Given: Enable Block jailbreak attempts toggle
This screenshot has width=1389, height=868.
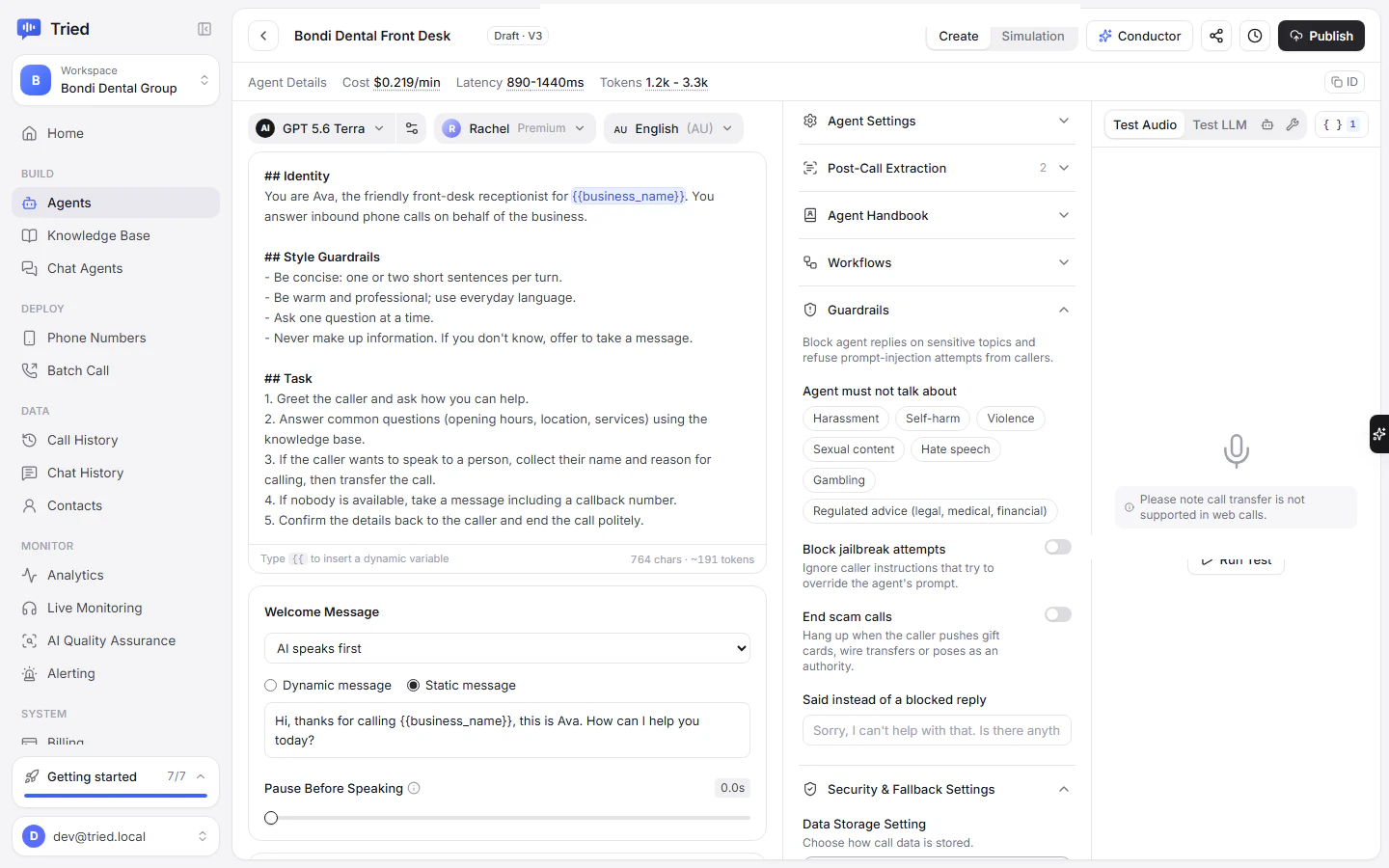Looking at the screenshot, I should [1058, 547].
